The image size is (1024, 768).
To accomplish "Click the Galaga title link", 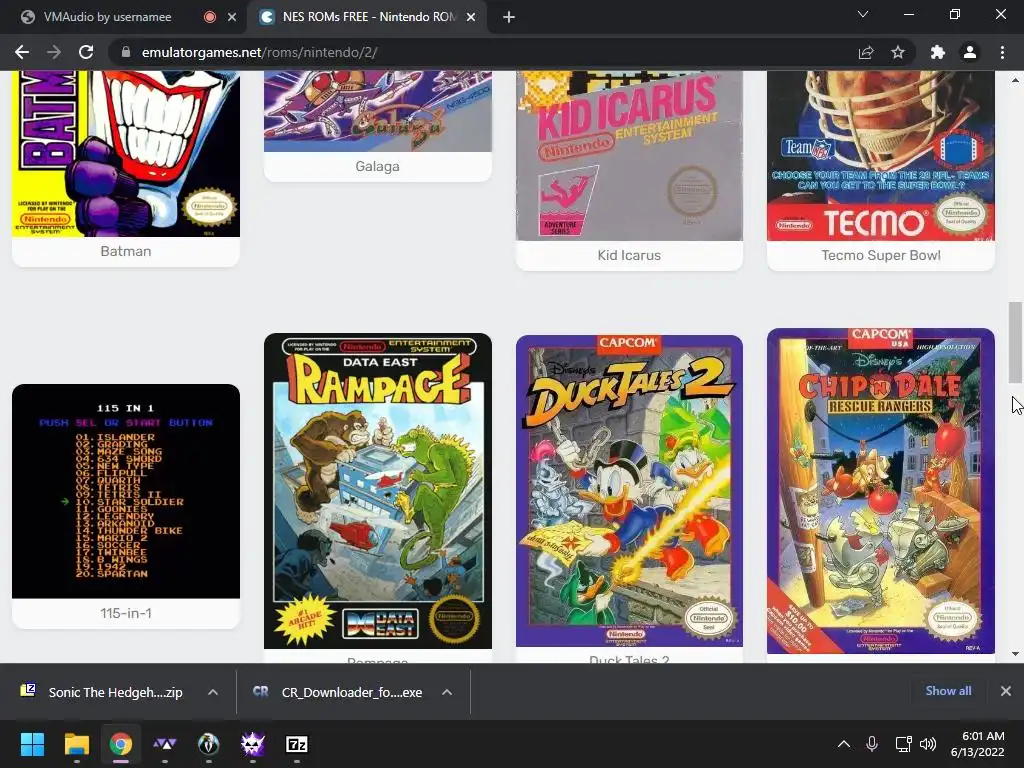I will click(377, 167).
